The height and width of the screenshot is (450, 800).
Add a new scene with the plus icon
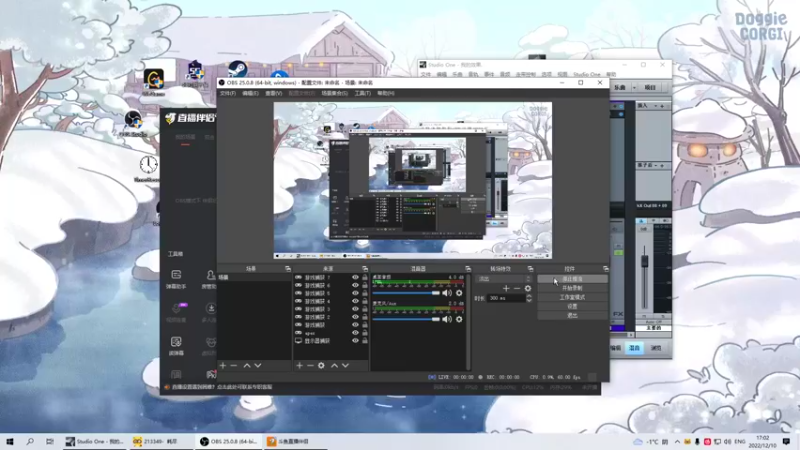223,365
